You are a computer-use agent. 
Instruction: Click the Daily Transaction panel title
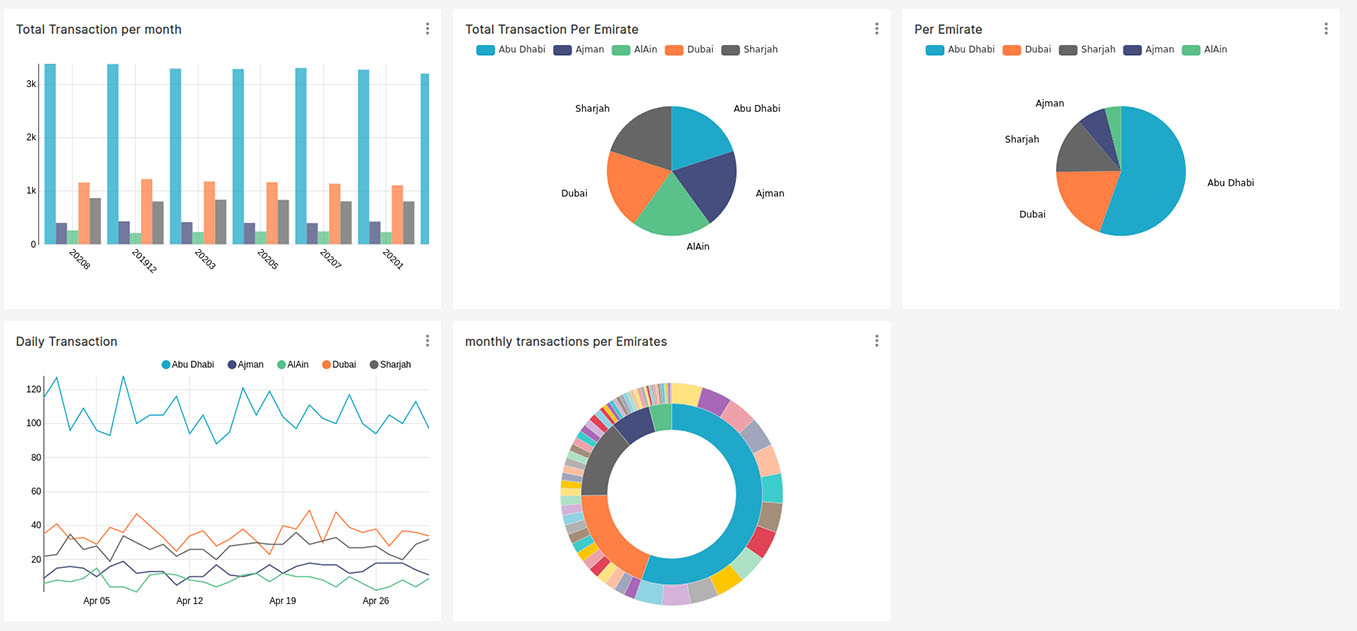pos(66,341)
